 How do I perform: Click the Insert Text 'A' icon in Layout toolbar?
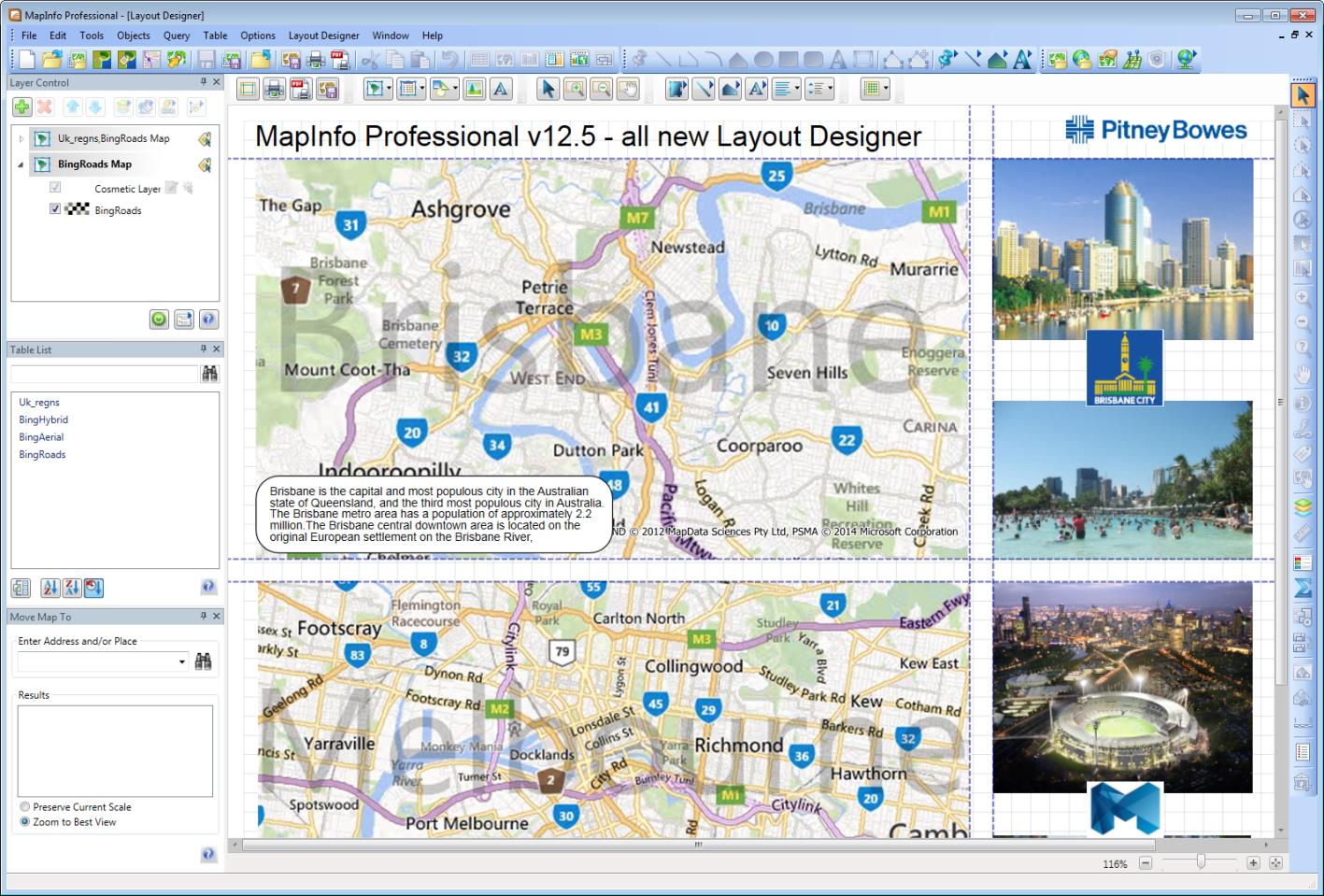501,90
